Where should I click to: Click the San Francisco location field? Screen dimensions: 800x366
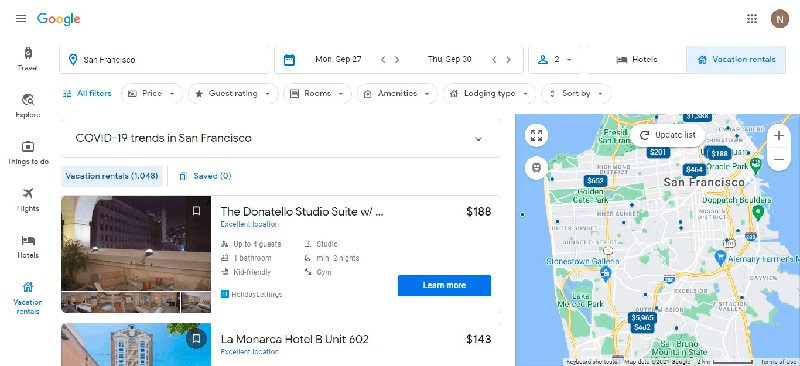tap(165, 60)
